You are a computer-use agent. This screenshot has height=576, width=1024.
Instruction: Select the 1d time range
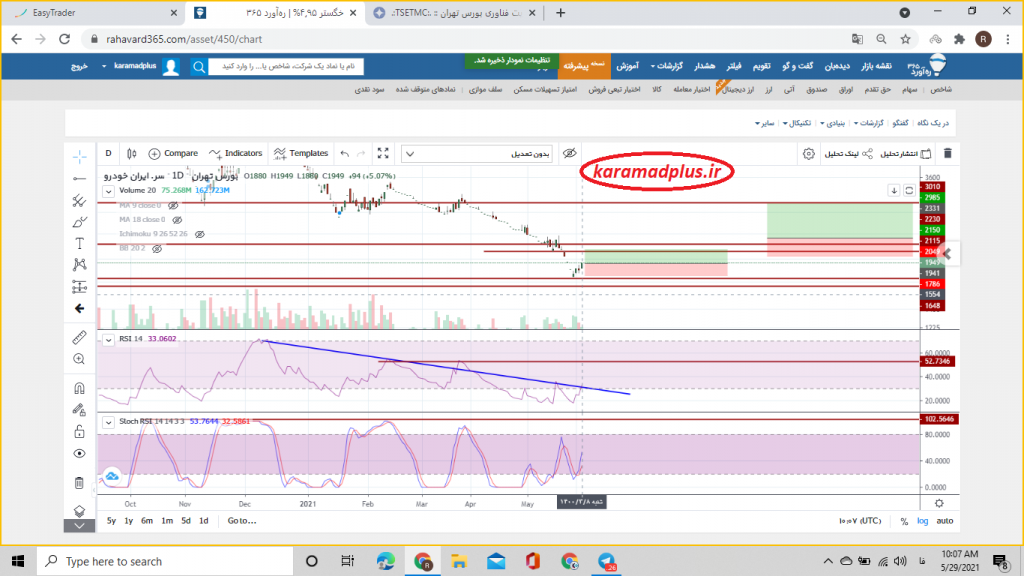[x=204, y=521]
